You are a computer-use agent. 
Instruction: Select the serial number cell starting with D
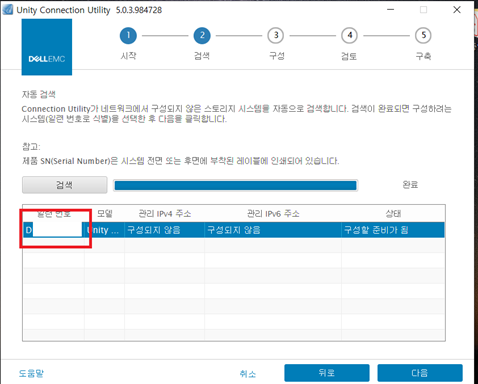coord(54,230)
